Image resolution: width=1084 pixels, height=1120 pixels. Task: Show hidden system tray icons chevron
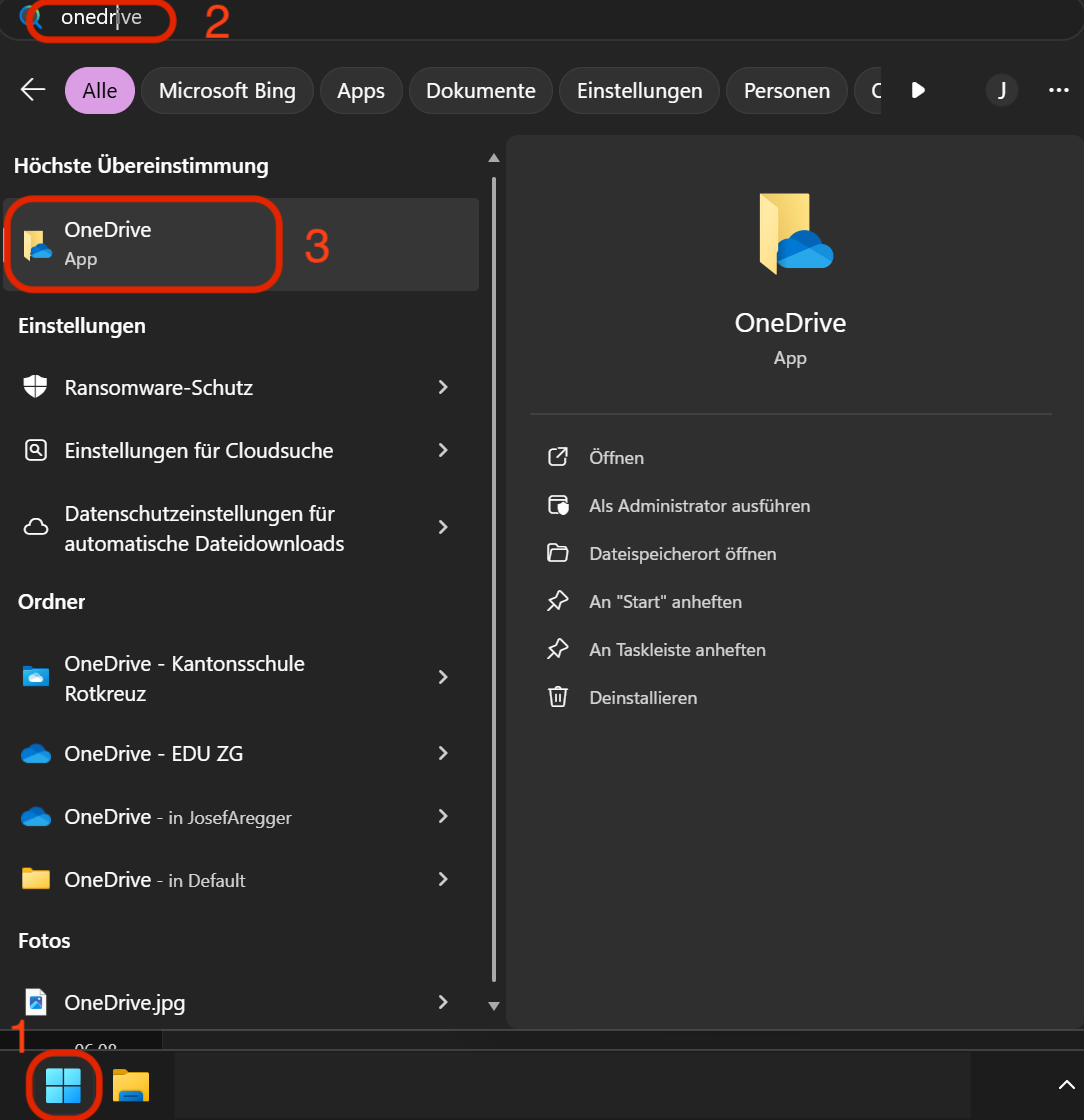click(x=1066, y=1085)
